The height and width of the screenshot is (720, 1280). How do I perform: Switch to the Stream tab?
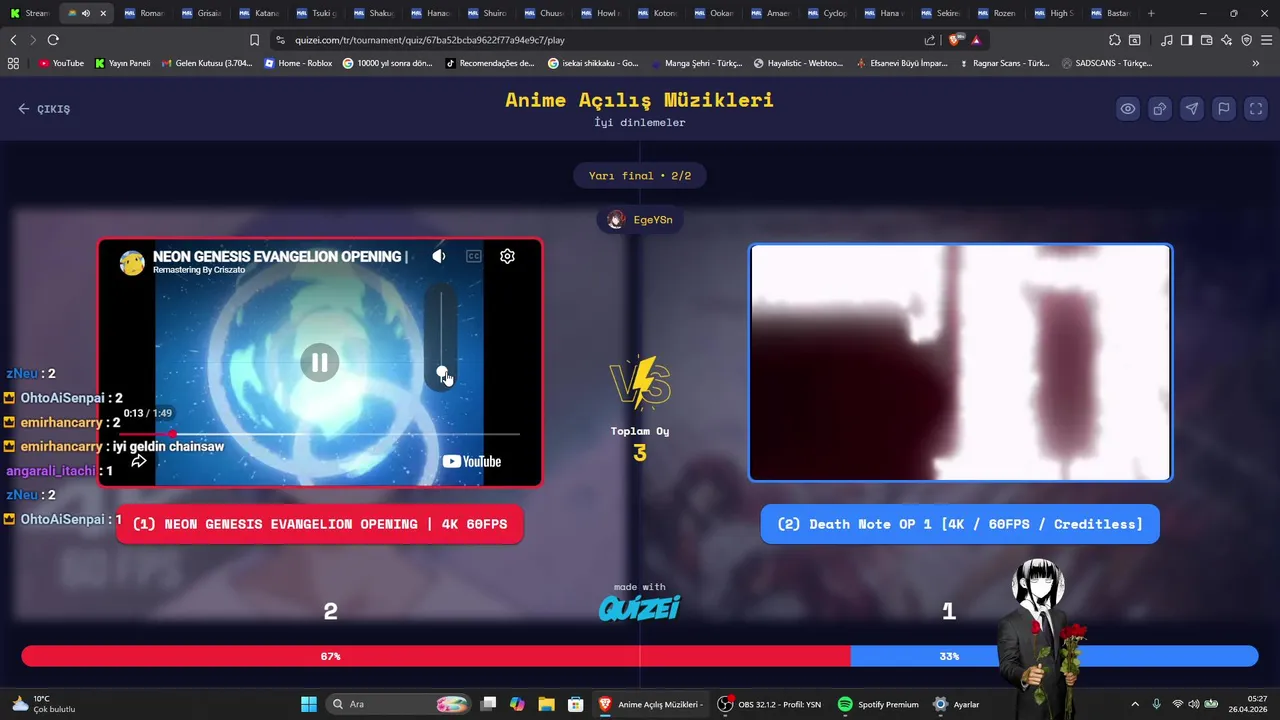(30, 13)
